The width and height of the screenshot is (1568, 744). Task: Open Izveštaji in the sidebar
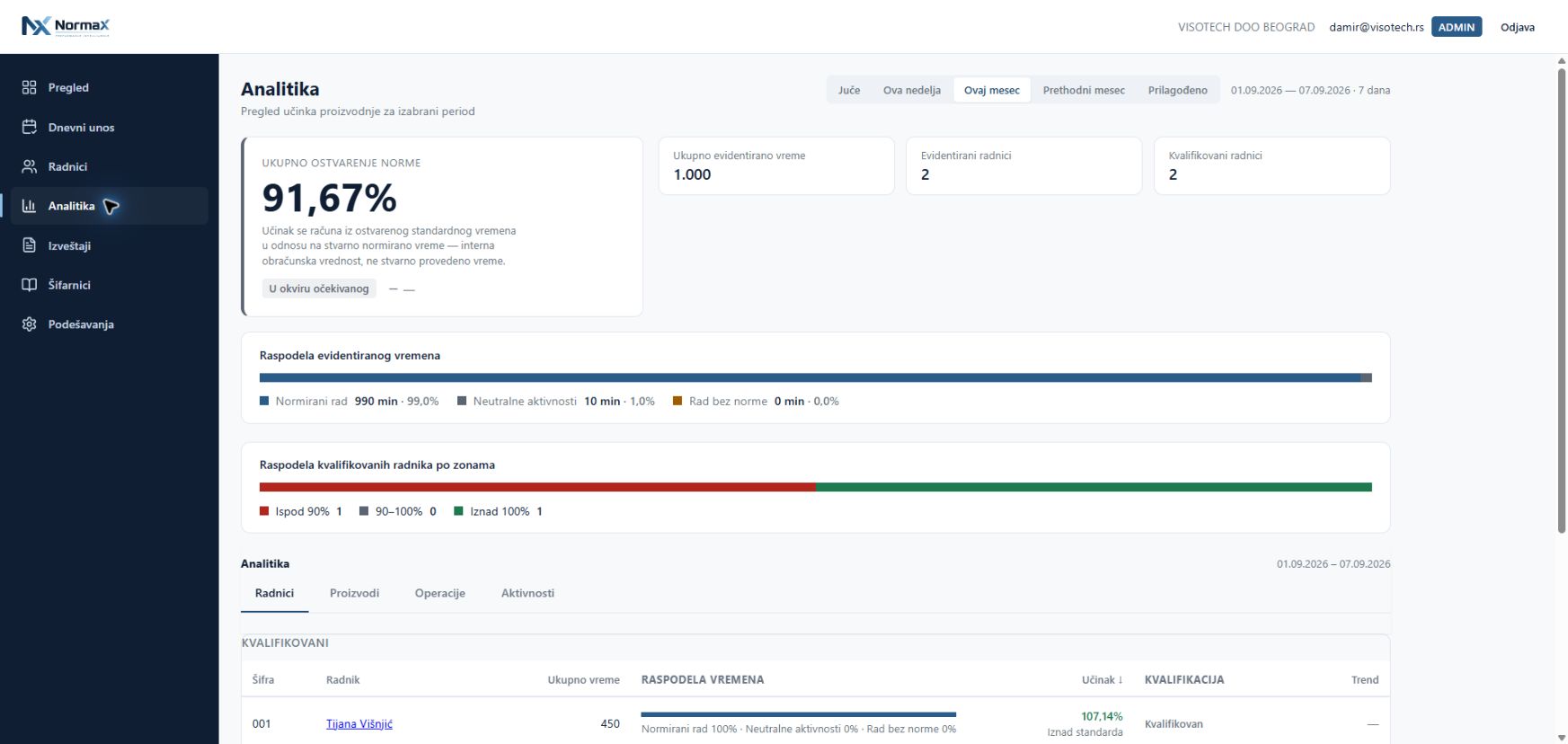point(109,245)
